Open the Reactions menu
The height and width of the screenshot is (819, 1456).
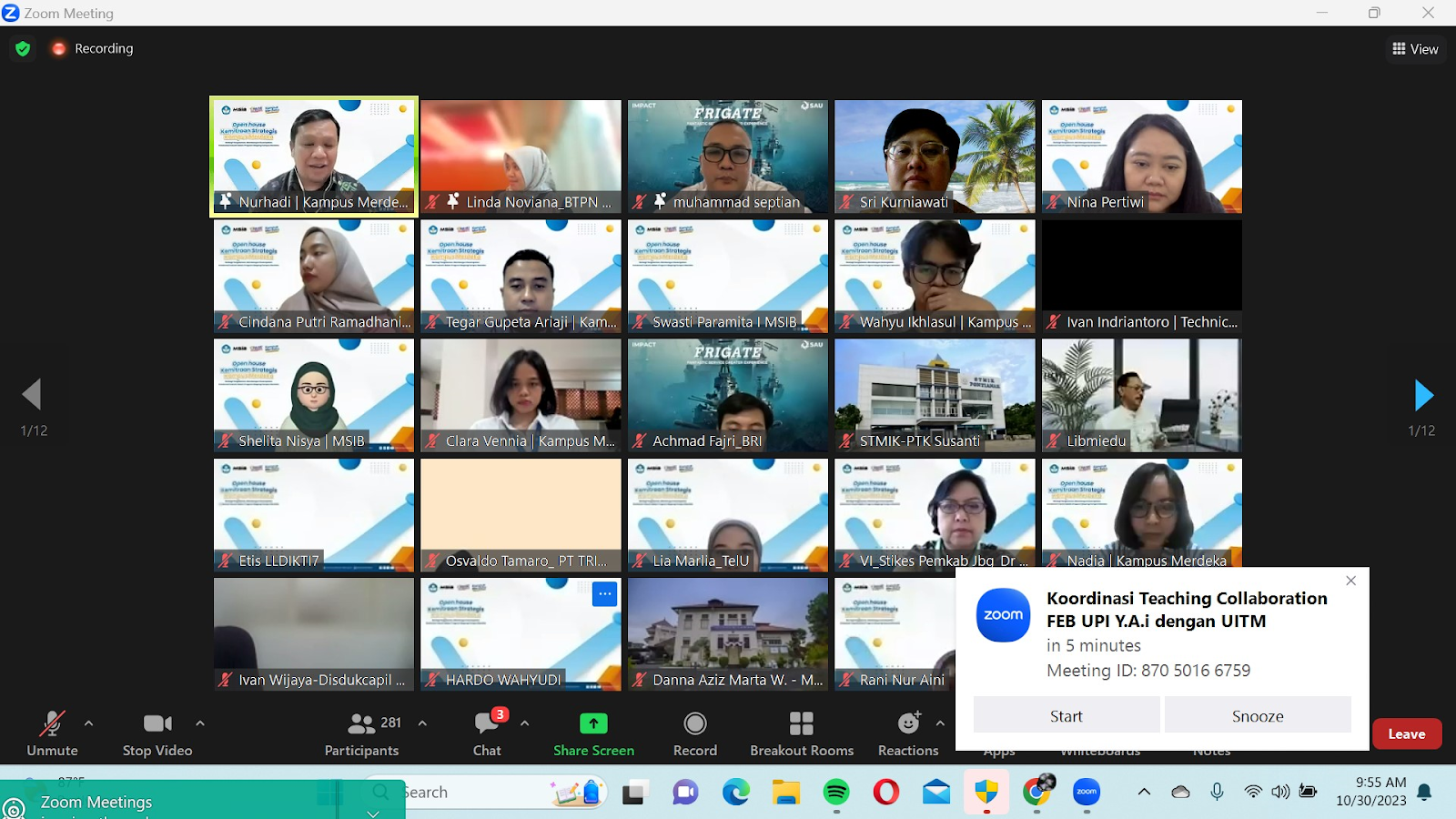click(908, 733)
